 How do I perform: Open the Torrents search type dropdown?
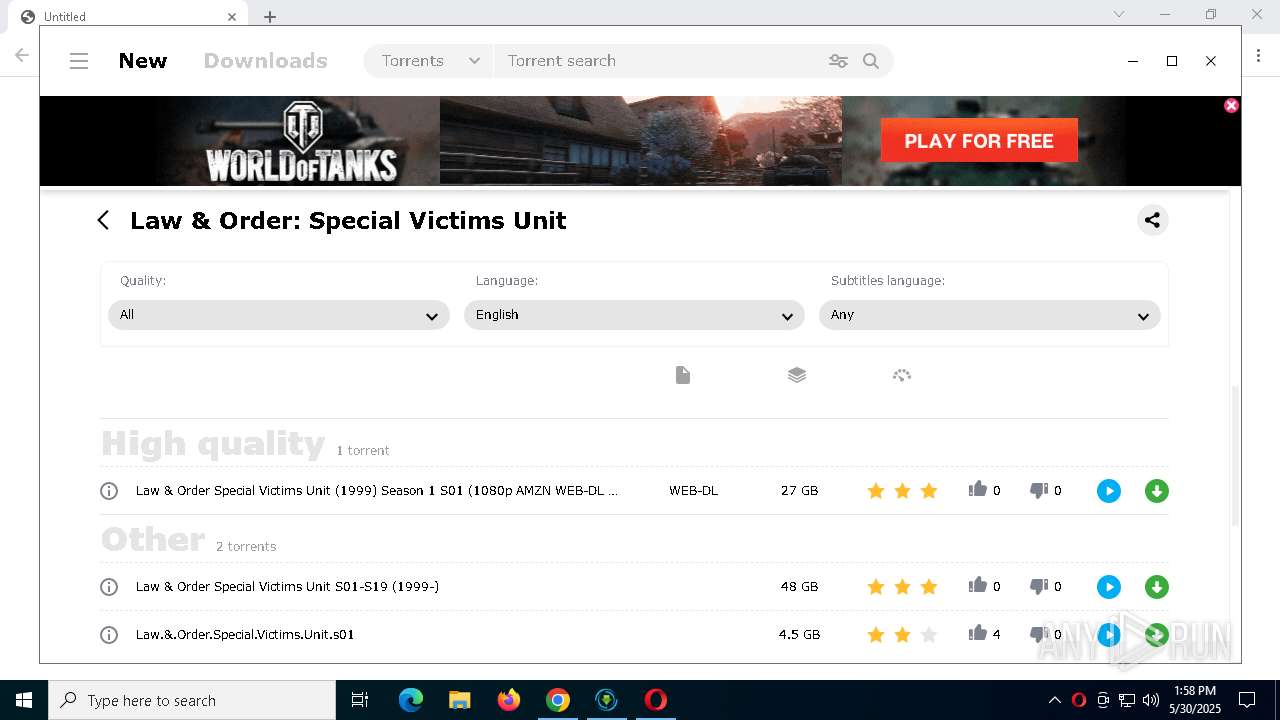429,61
